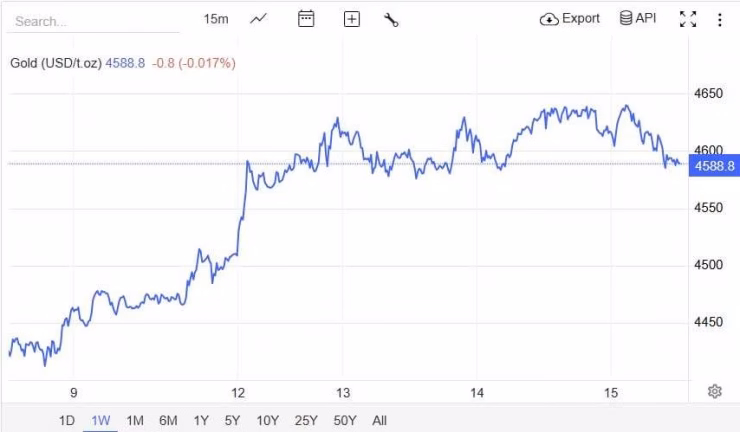
Task: Open the chart type line icon
Action: click(x=259, y=19)
